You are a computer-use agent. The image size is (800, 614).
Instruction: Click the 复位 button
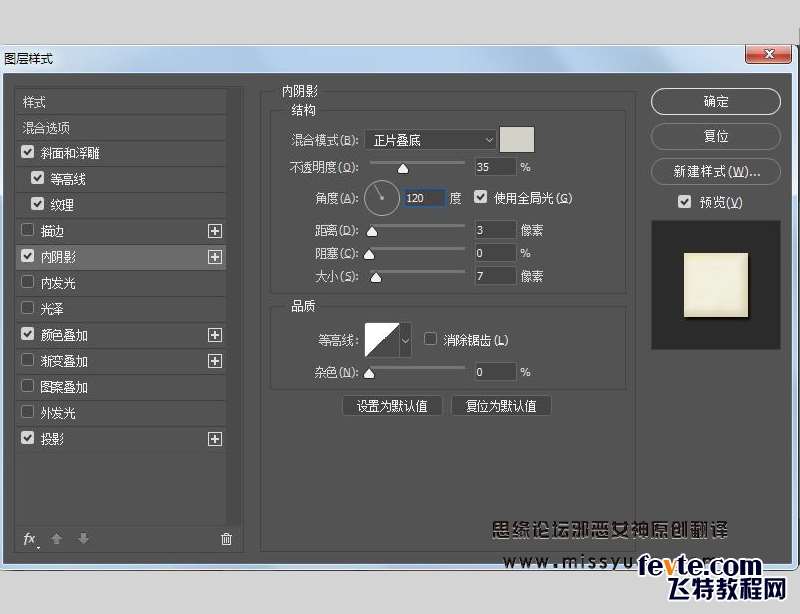pos(716,136)
